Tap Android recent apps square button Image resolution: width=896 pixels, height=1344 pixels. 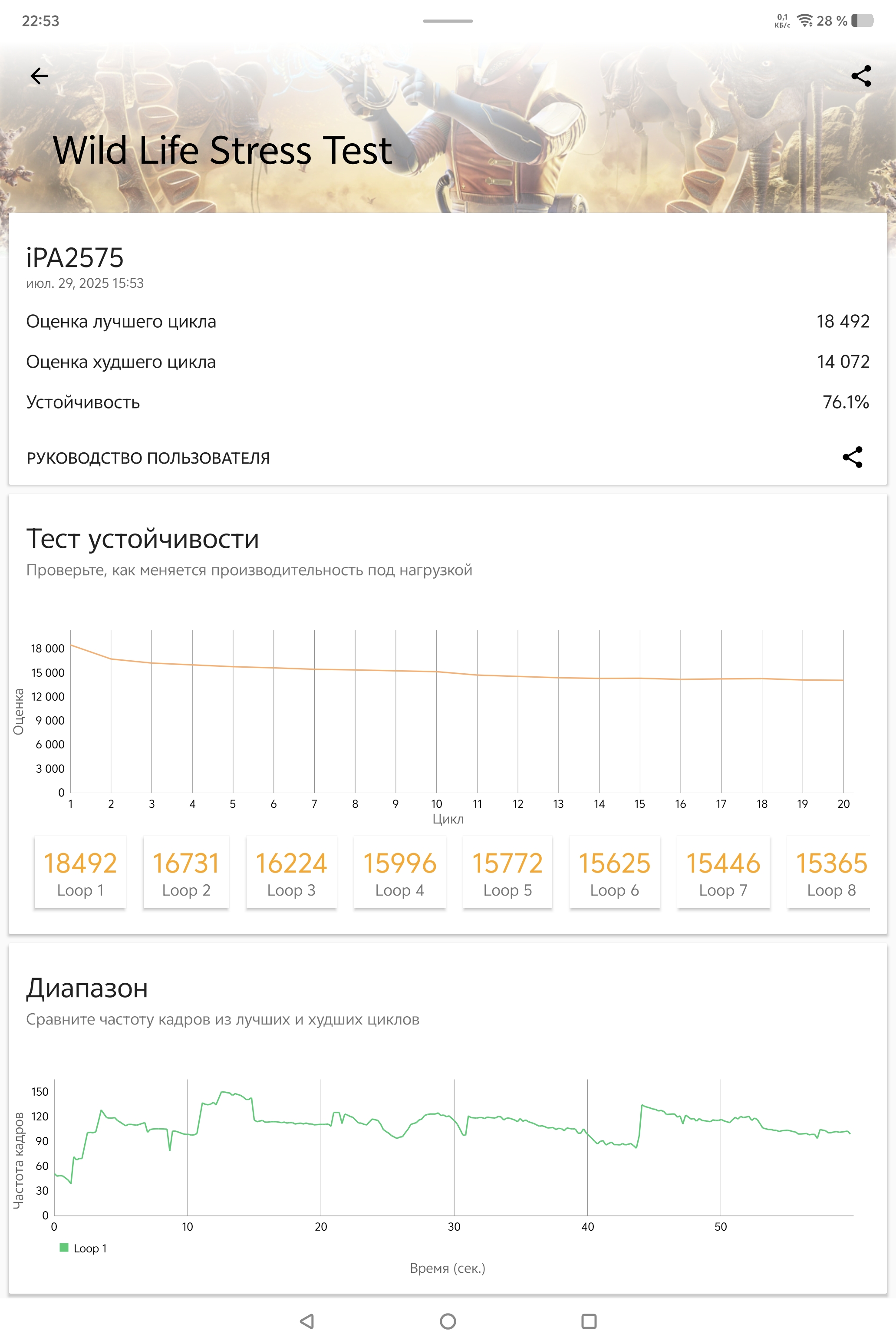[589, 1321]
